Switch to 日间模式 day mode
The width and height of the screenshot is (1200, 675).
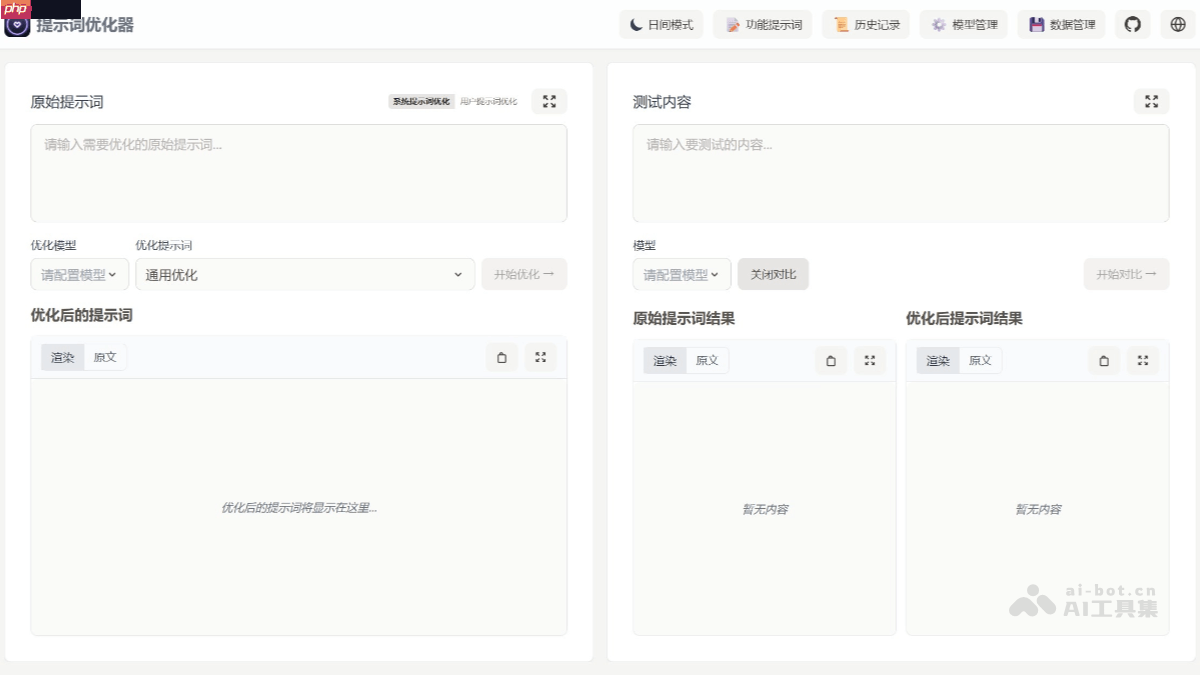[x=661, y=23]
